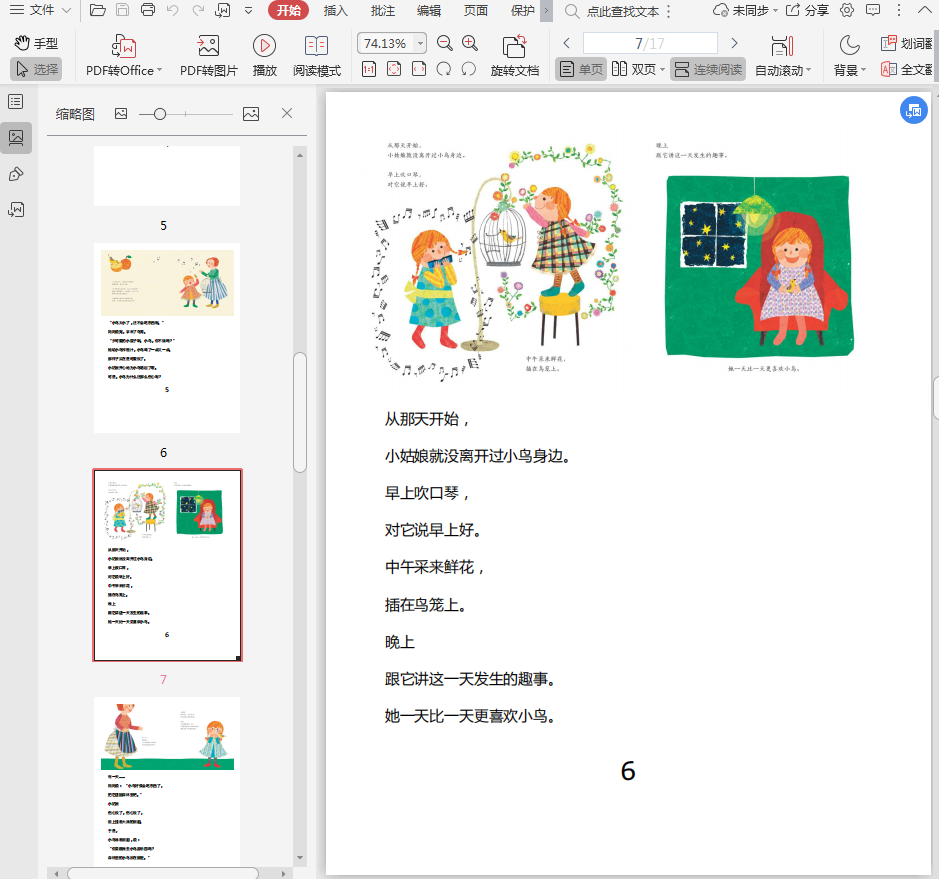
Task: Expand the quick access toolbar dropdown
Action: 249,10
